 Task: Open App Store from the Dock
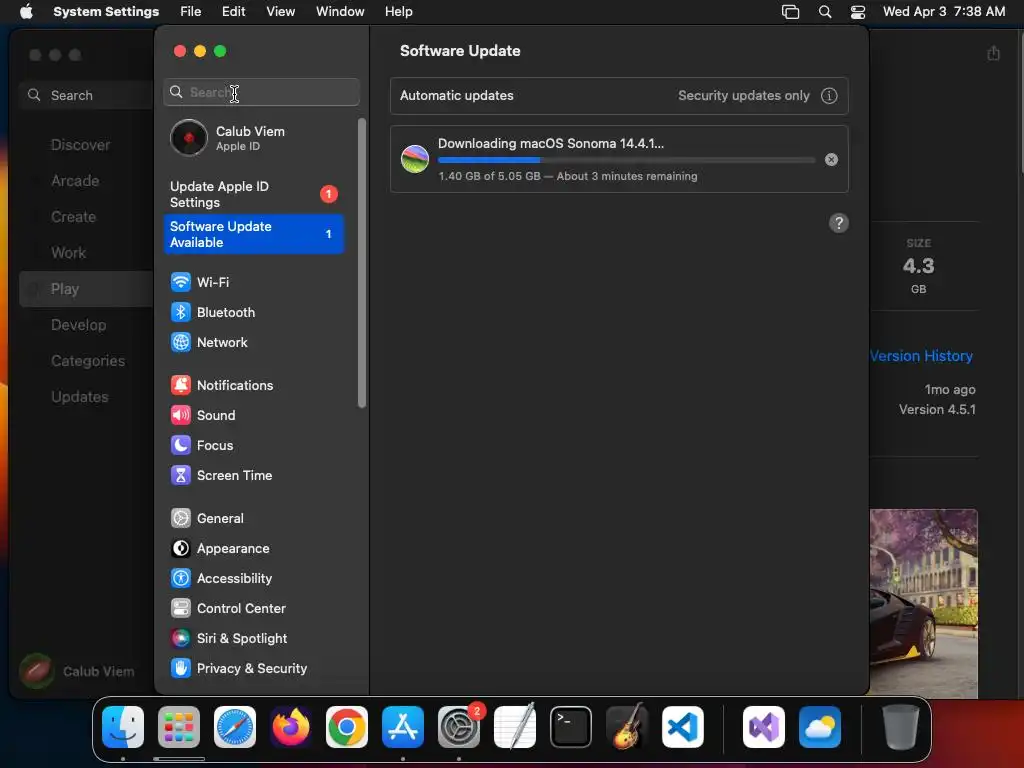[x=403, y=727]
